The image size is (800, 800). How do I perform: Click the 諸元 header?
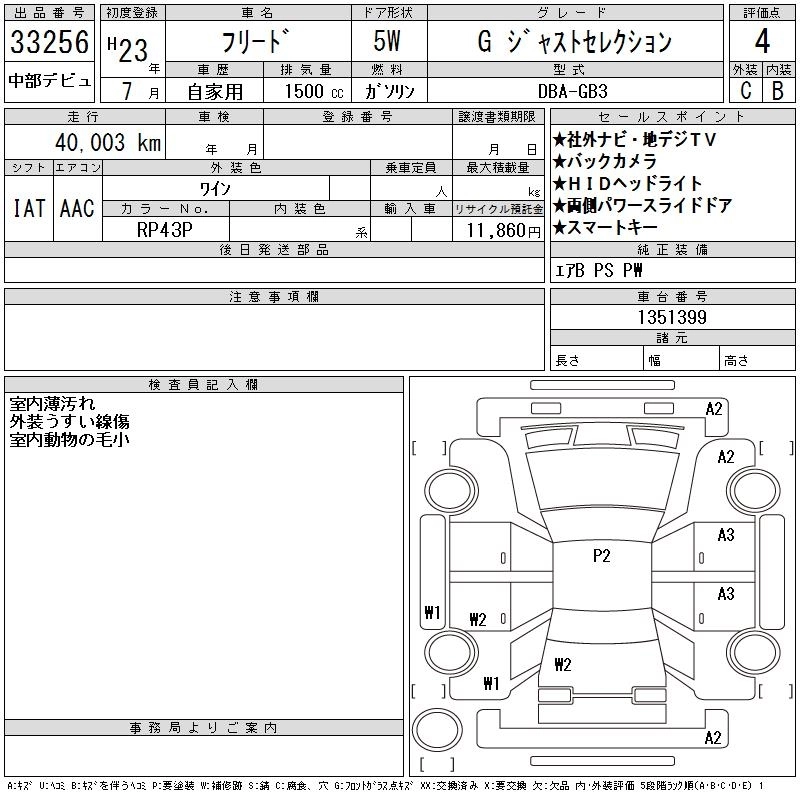pyautogui.click(x=672, y=338)
